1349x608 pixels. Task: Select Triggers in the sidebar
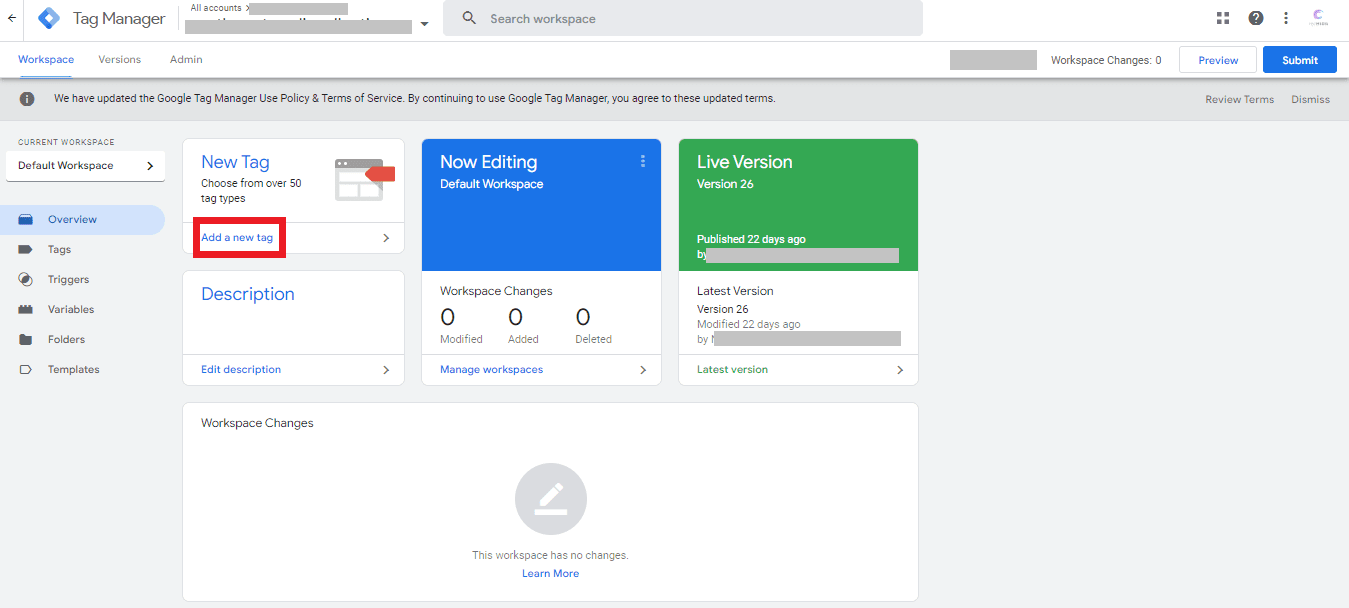tap(82, 279)
